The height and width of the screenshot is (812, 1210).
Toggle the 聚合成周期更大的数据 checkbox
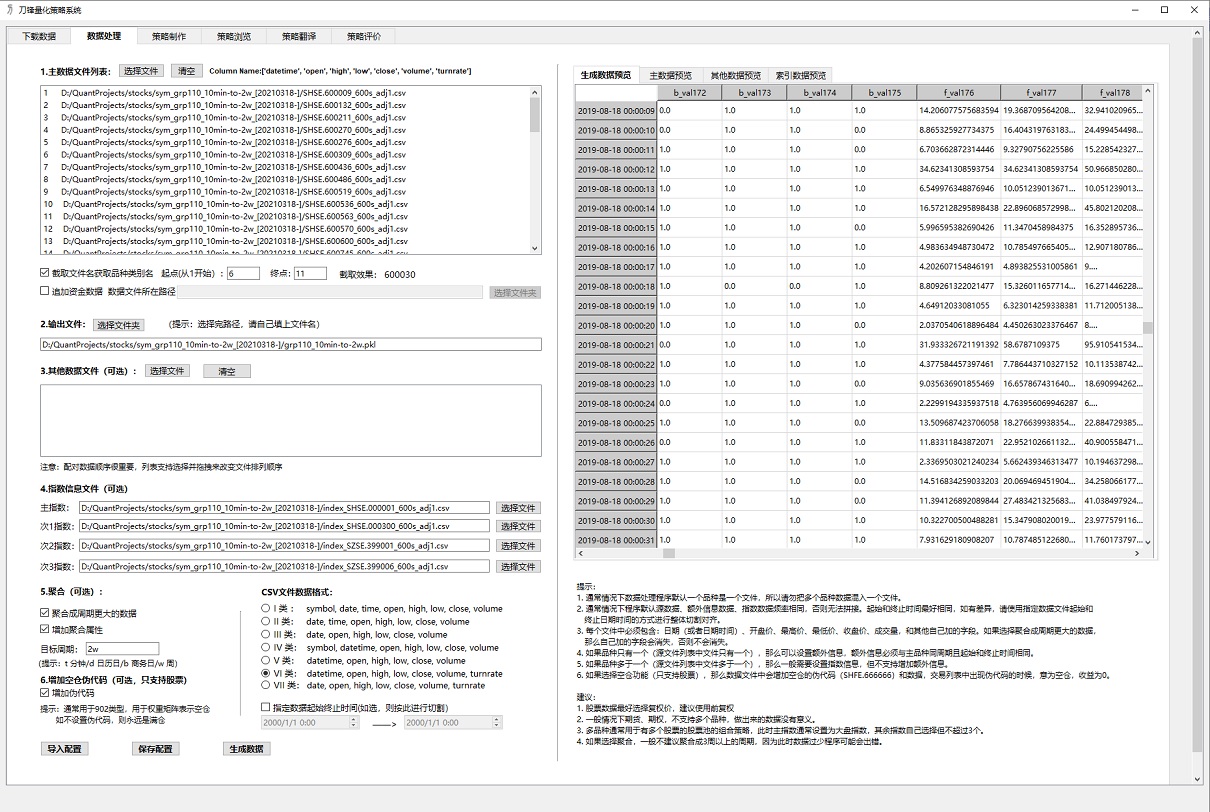click(44, 613)
